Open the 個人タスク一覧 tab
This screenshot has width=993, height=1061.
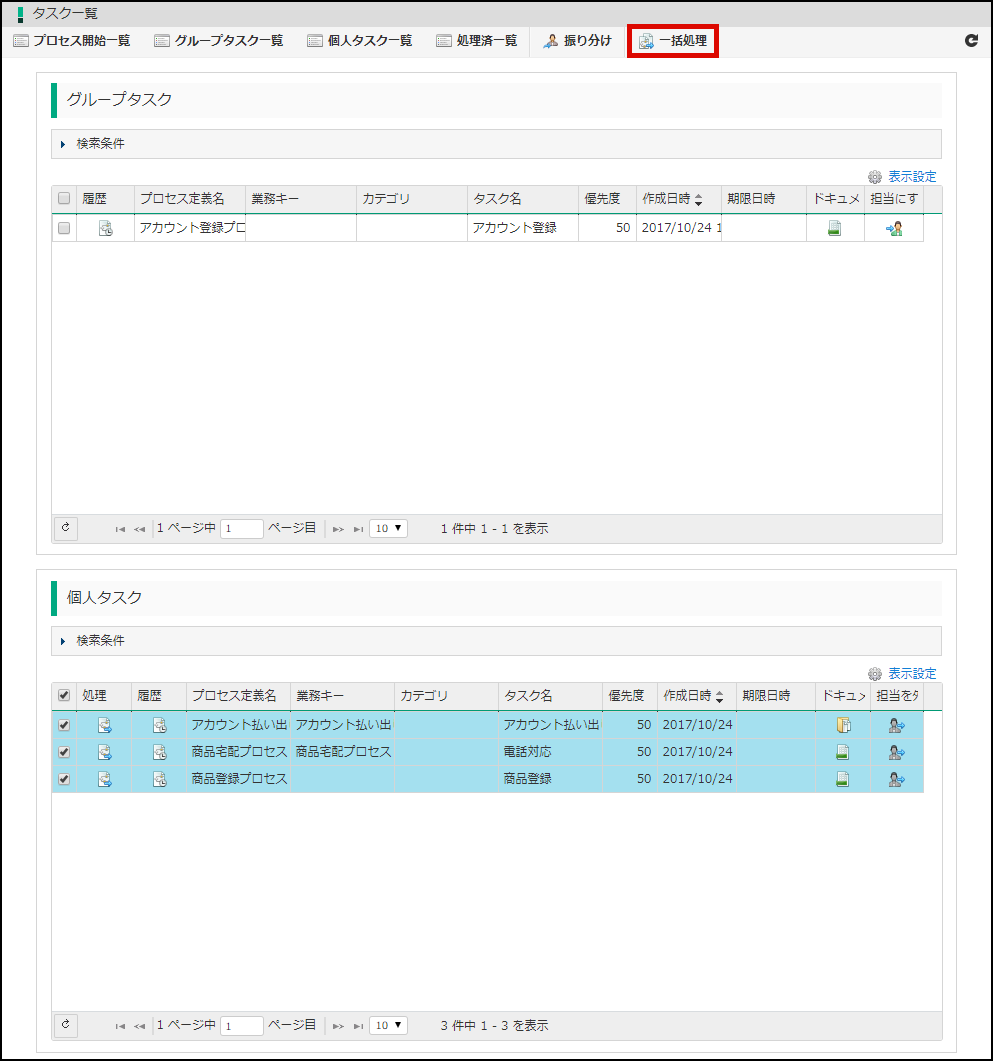tap(359, 41)
